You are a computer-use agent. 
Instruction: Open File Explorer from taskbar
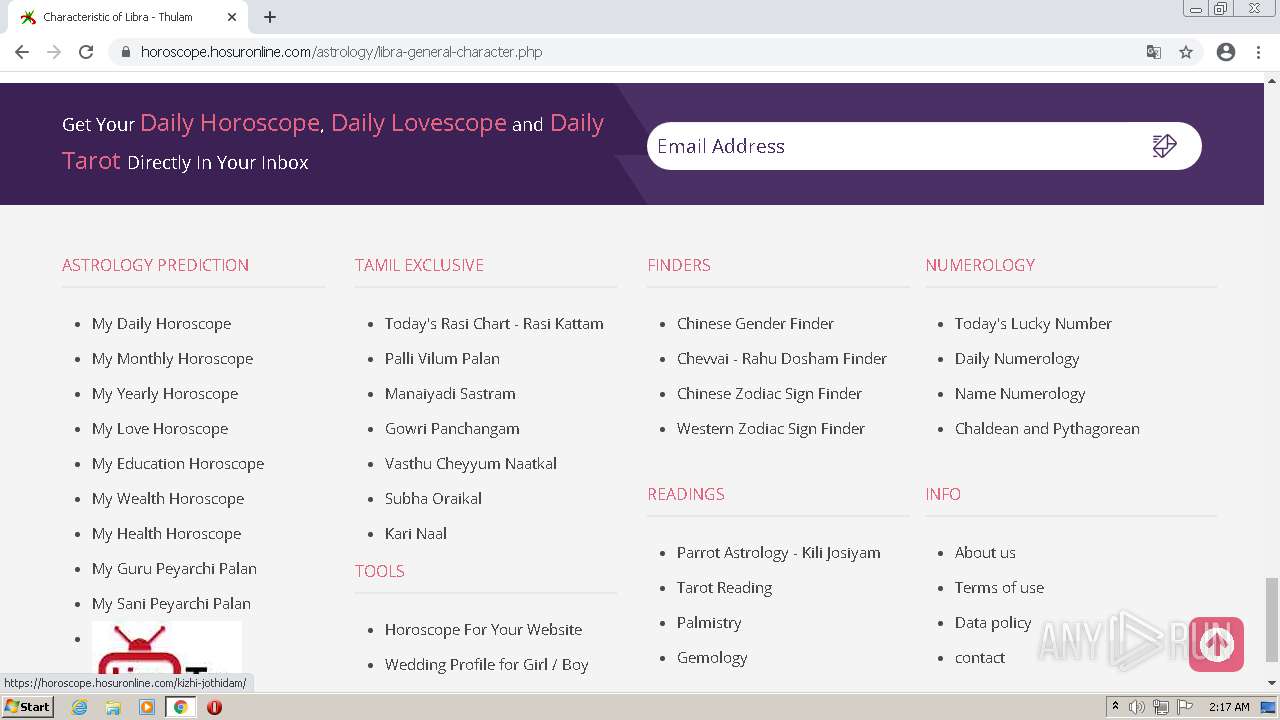(x=113, y=707)
